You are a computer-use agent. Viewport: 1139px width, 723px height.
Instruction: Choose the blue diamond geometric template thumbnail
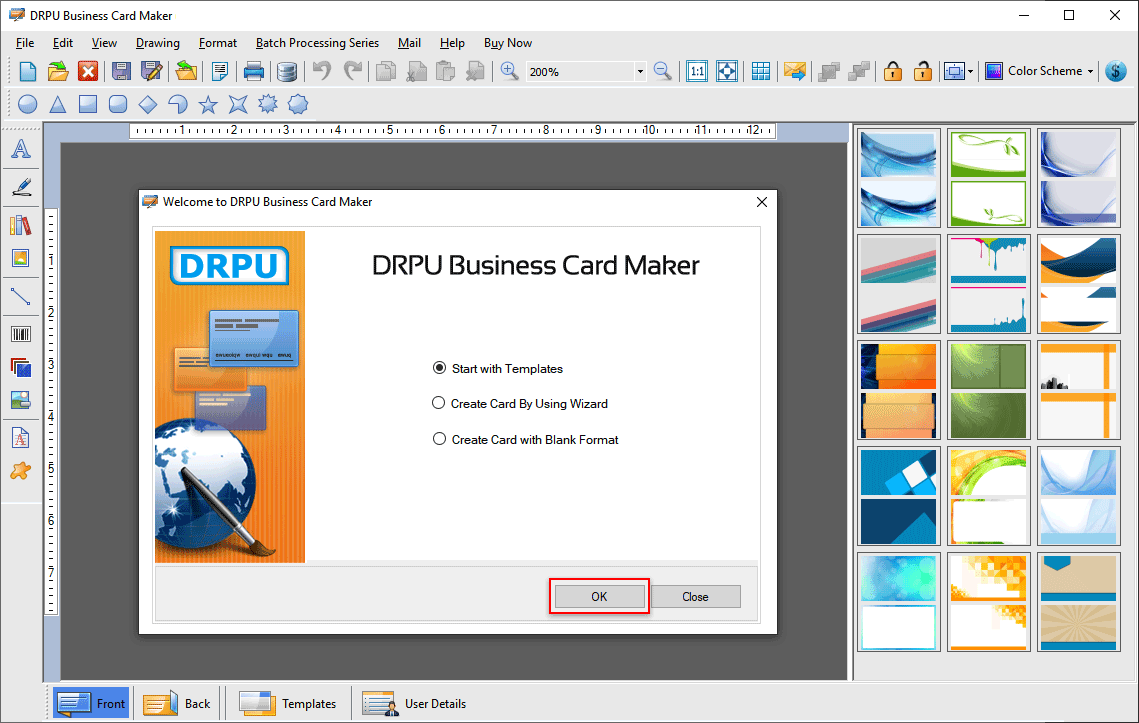click(899, 496)
